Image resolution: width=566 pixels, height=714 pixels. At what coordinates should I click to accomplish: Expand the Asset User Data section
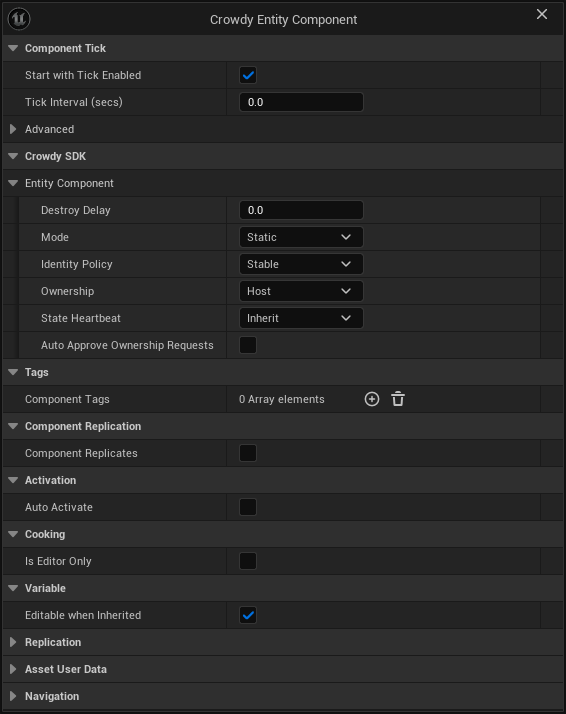[x=13, y=669]
